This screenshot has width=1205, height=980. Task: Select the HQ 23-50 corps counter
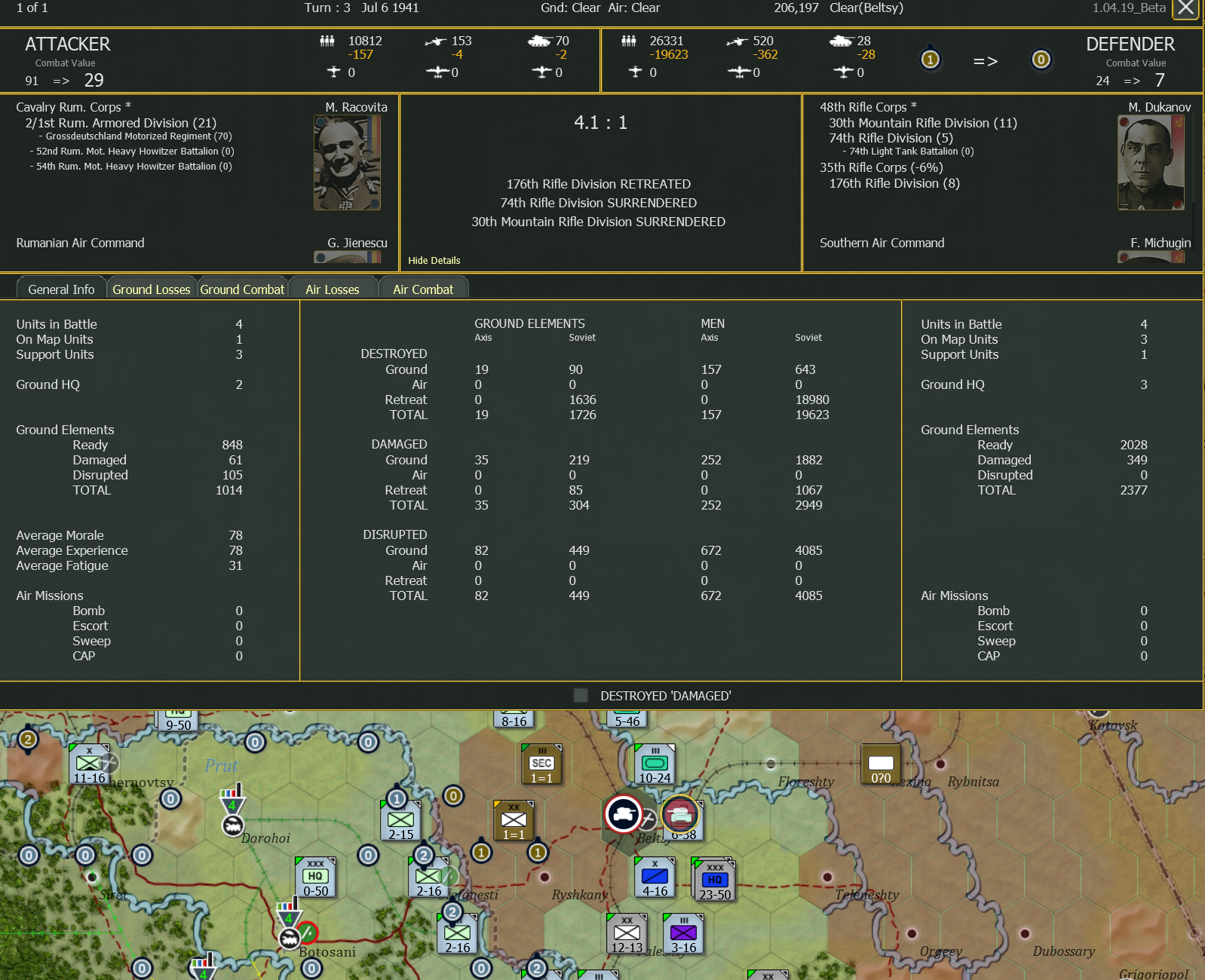714,879
